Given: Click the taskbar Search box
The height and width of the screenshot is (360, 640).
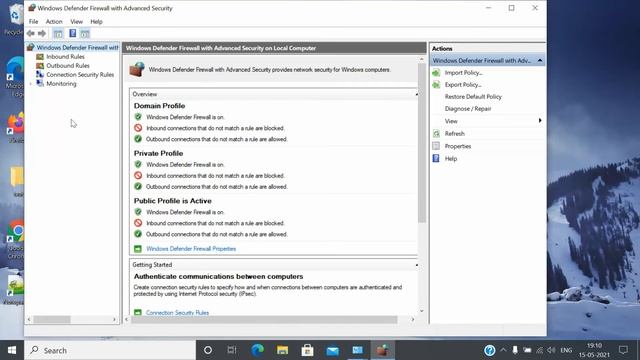Looking at the screenshot, I should pyautogui.click(x=110, y=350).
